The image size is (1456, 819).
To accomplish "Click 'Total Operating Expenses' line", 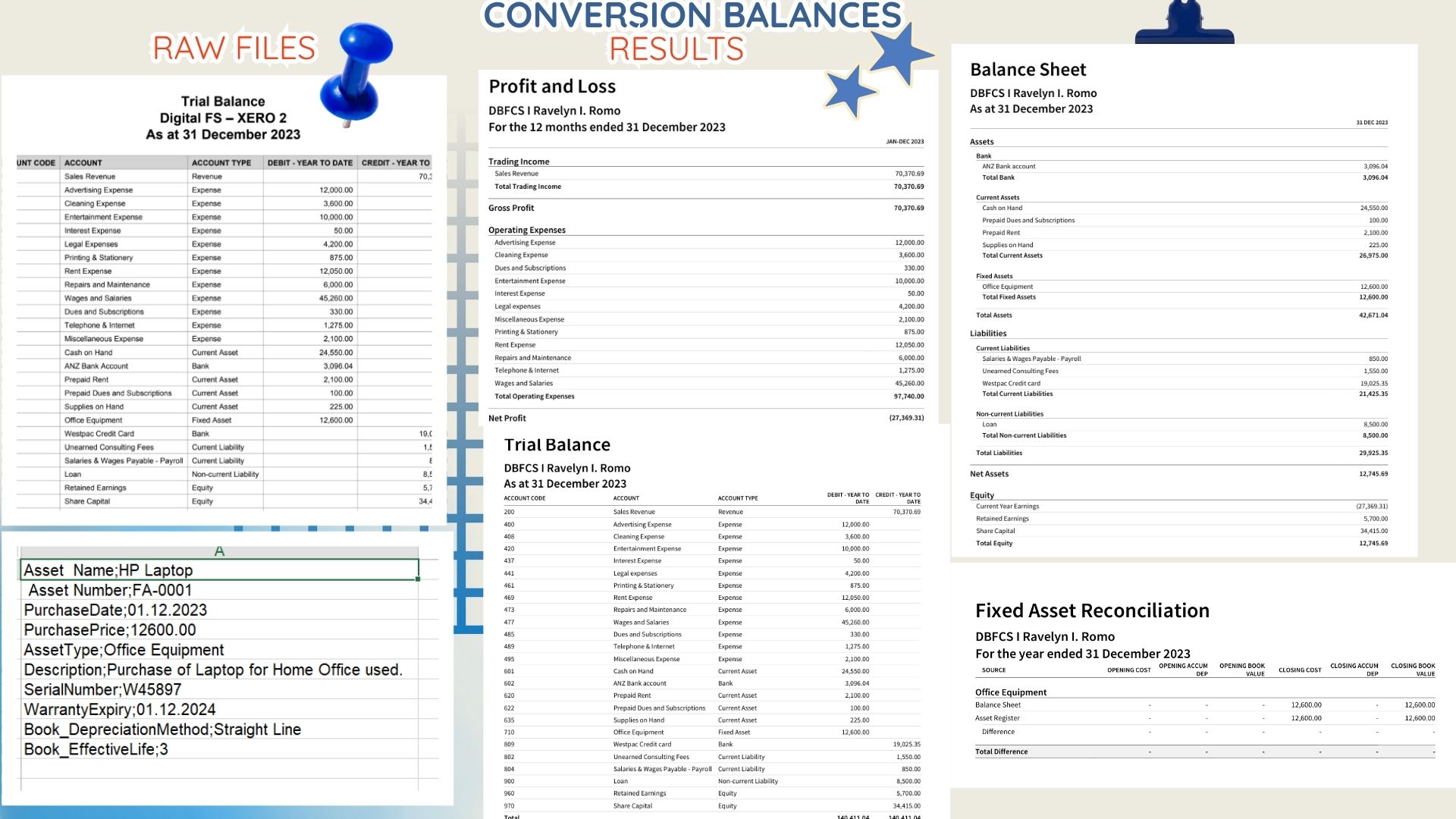I will coord(706,397).
